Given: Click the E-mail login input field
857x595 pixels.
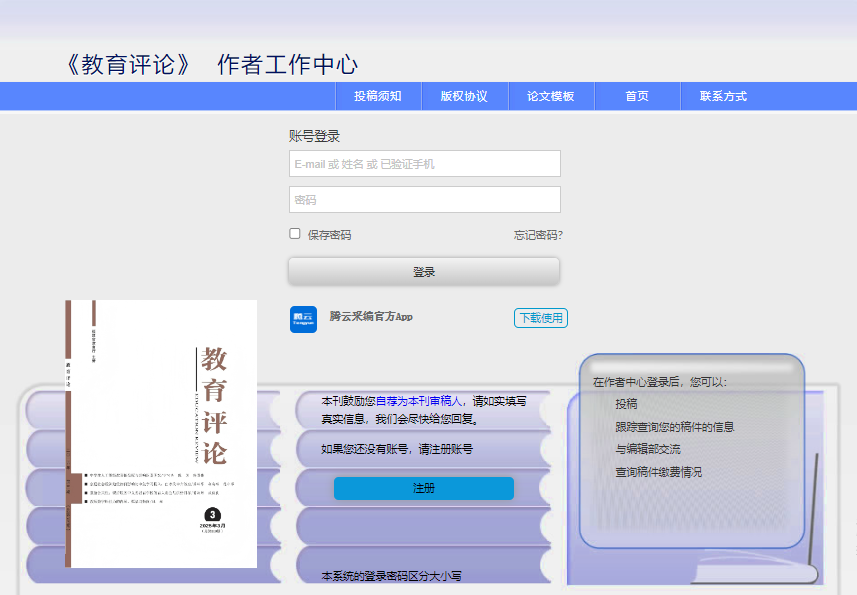Looking at the screenshot, I should 424,163.
